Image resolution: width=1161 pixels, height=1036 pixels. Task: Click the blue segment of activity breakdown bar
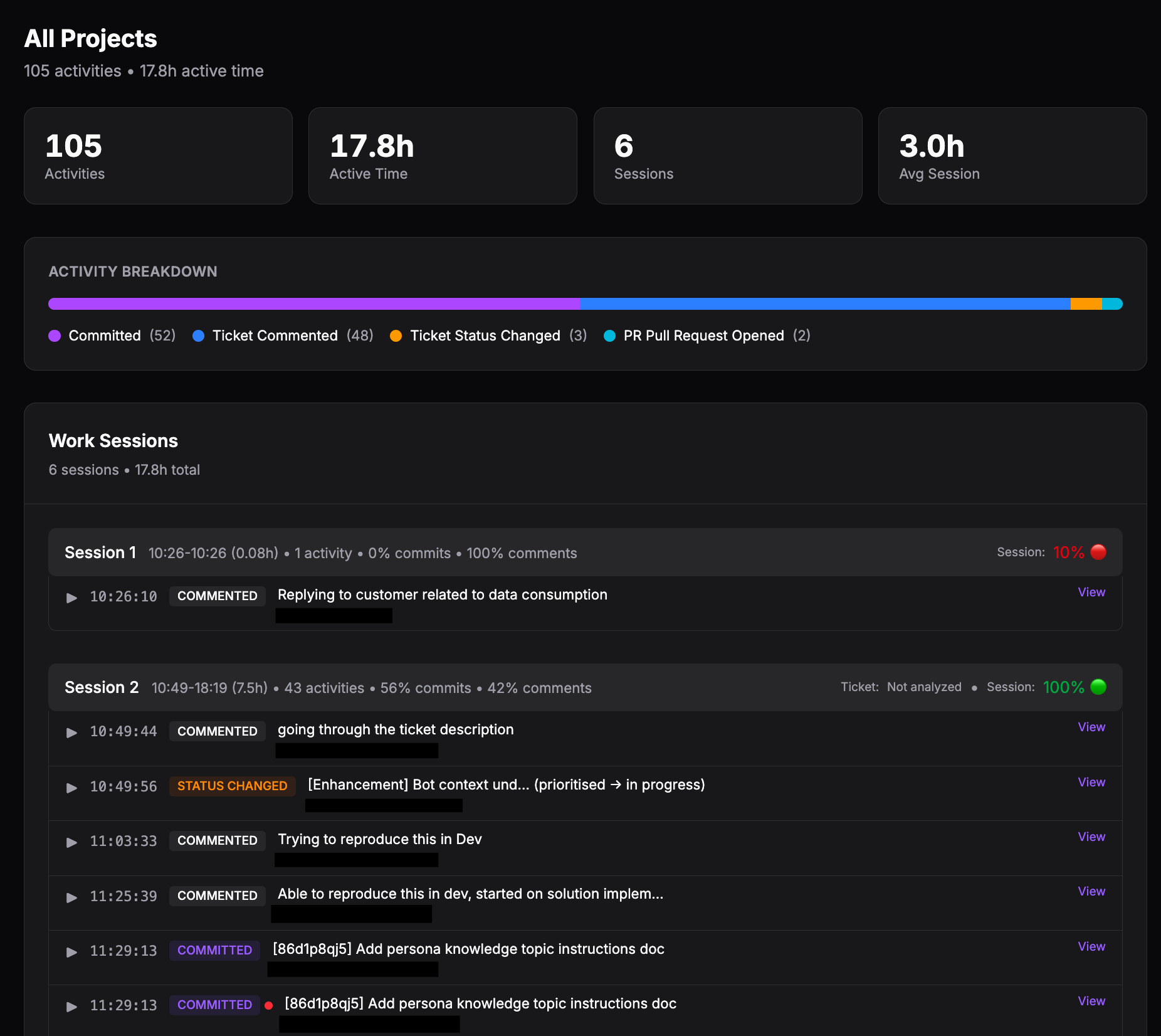point(824,304)
